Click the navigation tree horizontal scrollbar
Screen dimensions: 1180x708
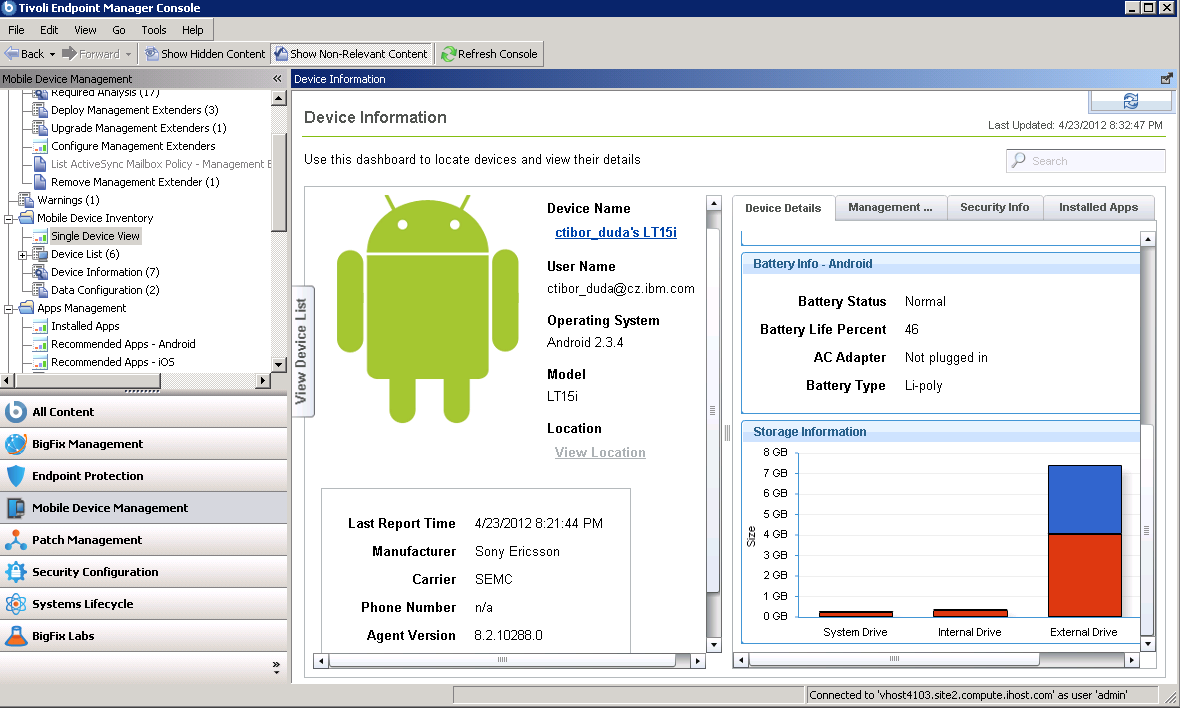point(135,381)
